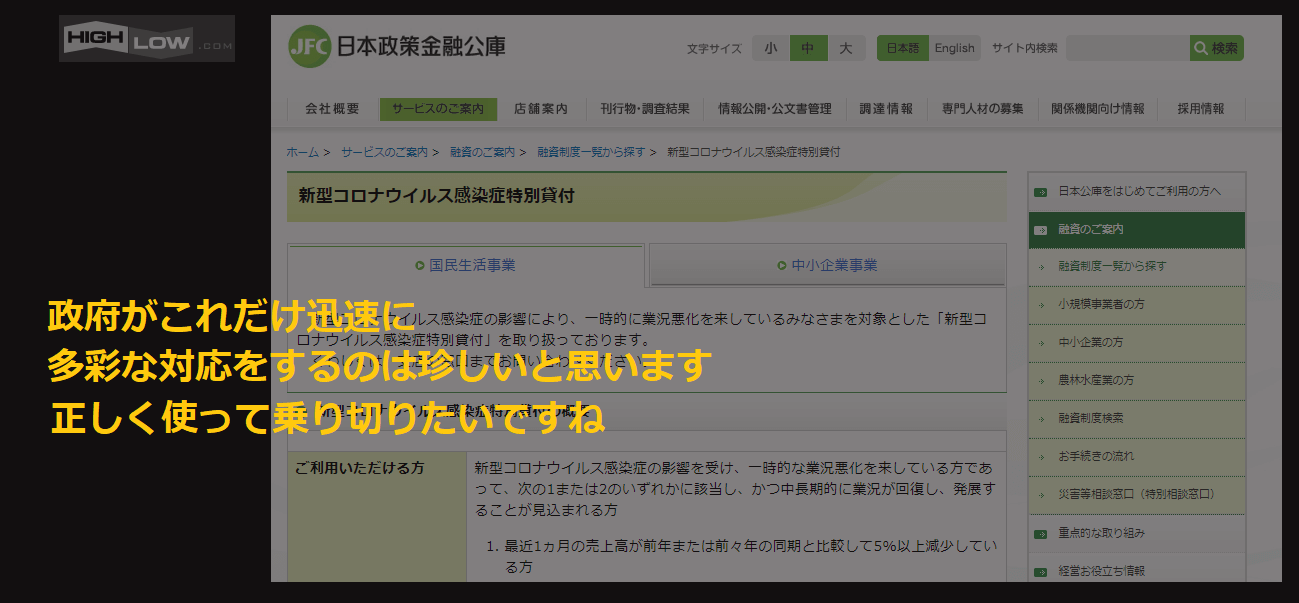Switch to the 国民生活事業 tab

466,266
